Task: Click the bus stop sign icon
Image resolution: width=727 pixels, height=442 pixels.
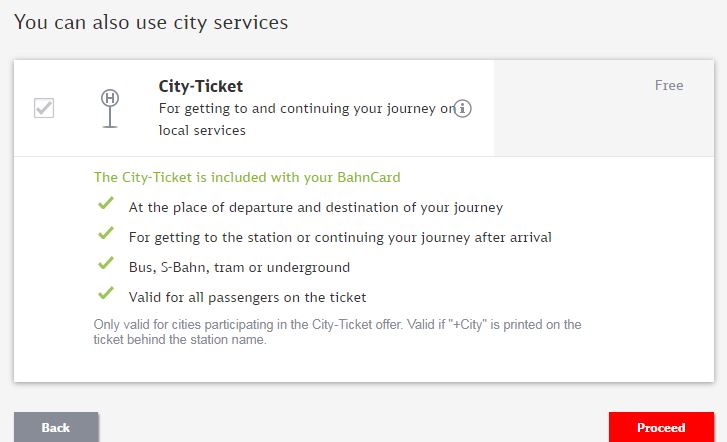Action: click(110, 108)
